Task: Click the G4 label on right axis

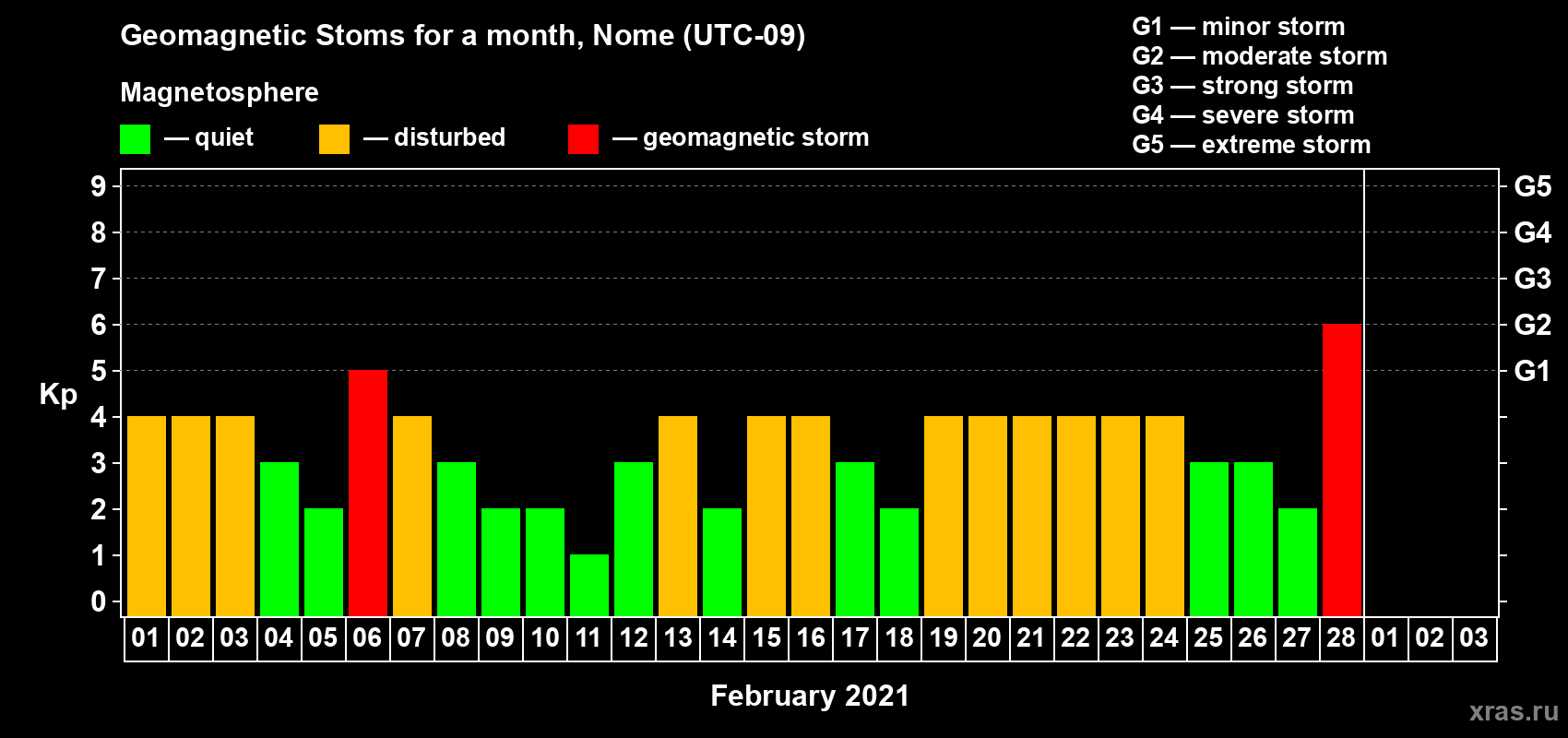Action: click(1532, 232)
